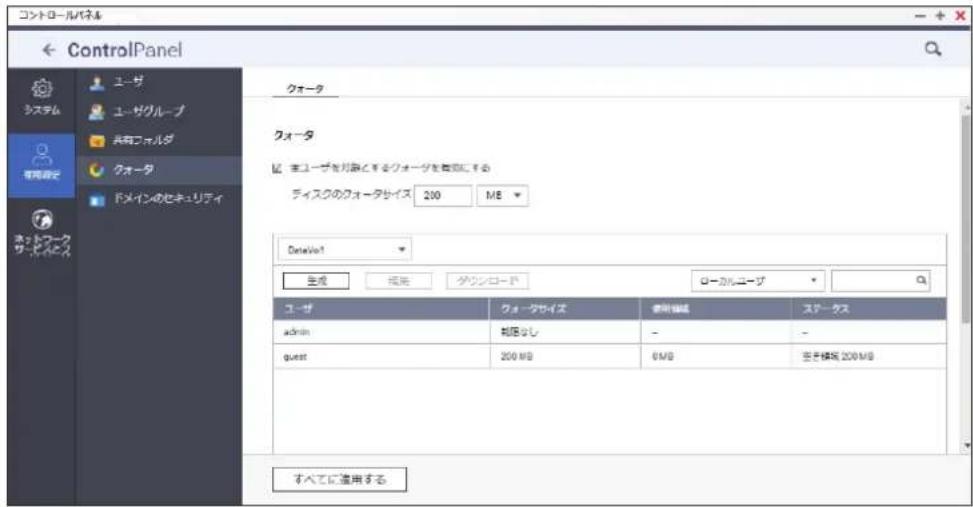973x507 pixels.
Task: Click the 生成 button
Action: pos(316,281)
